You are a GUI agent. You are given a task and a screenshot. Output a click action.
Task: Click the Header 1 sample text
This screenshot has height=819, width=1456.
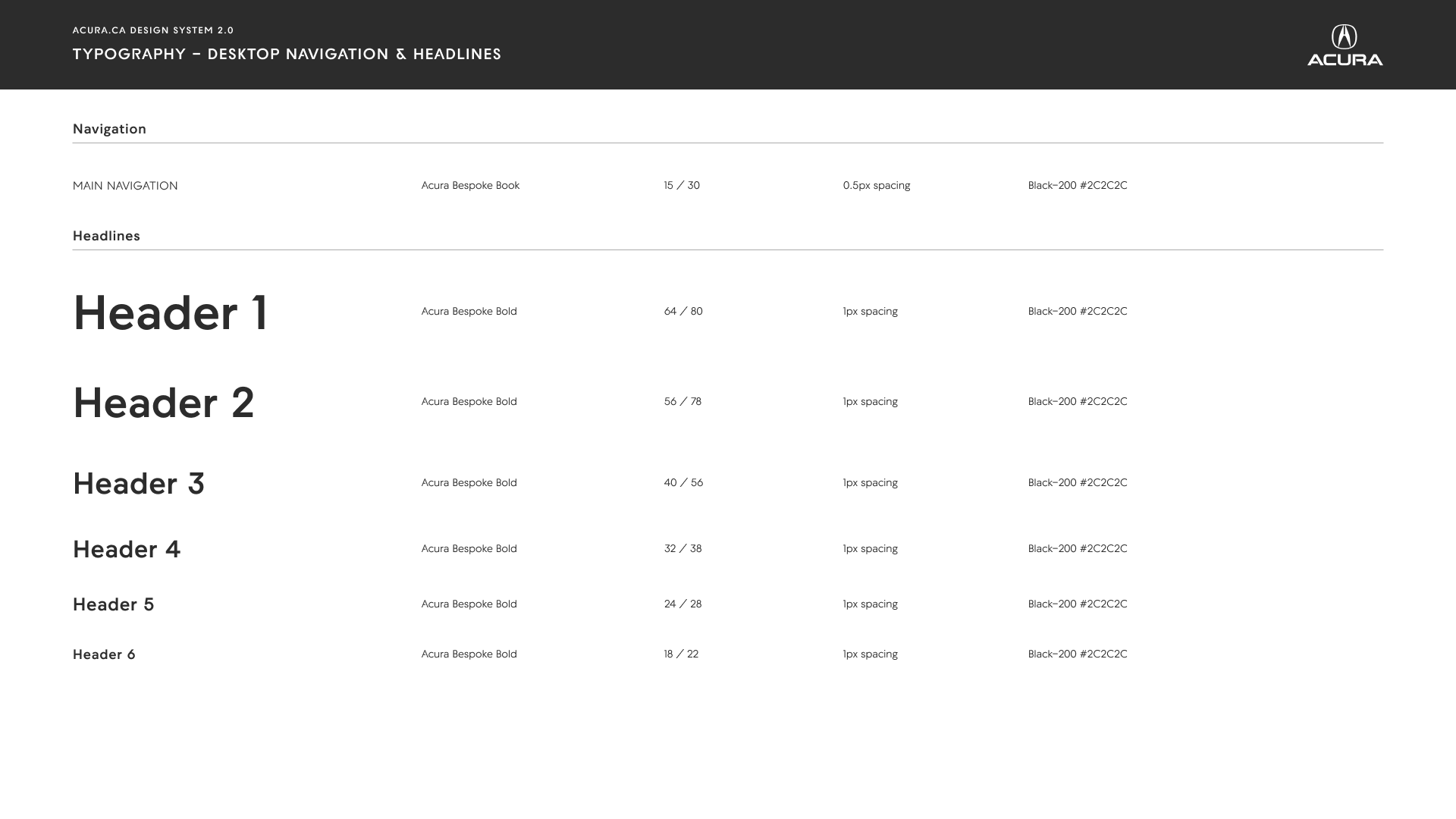pyautogui.click(x=171, y=313)
